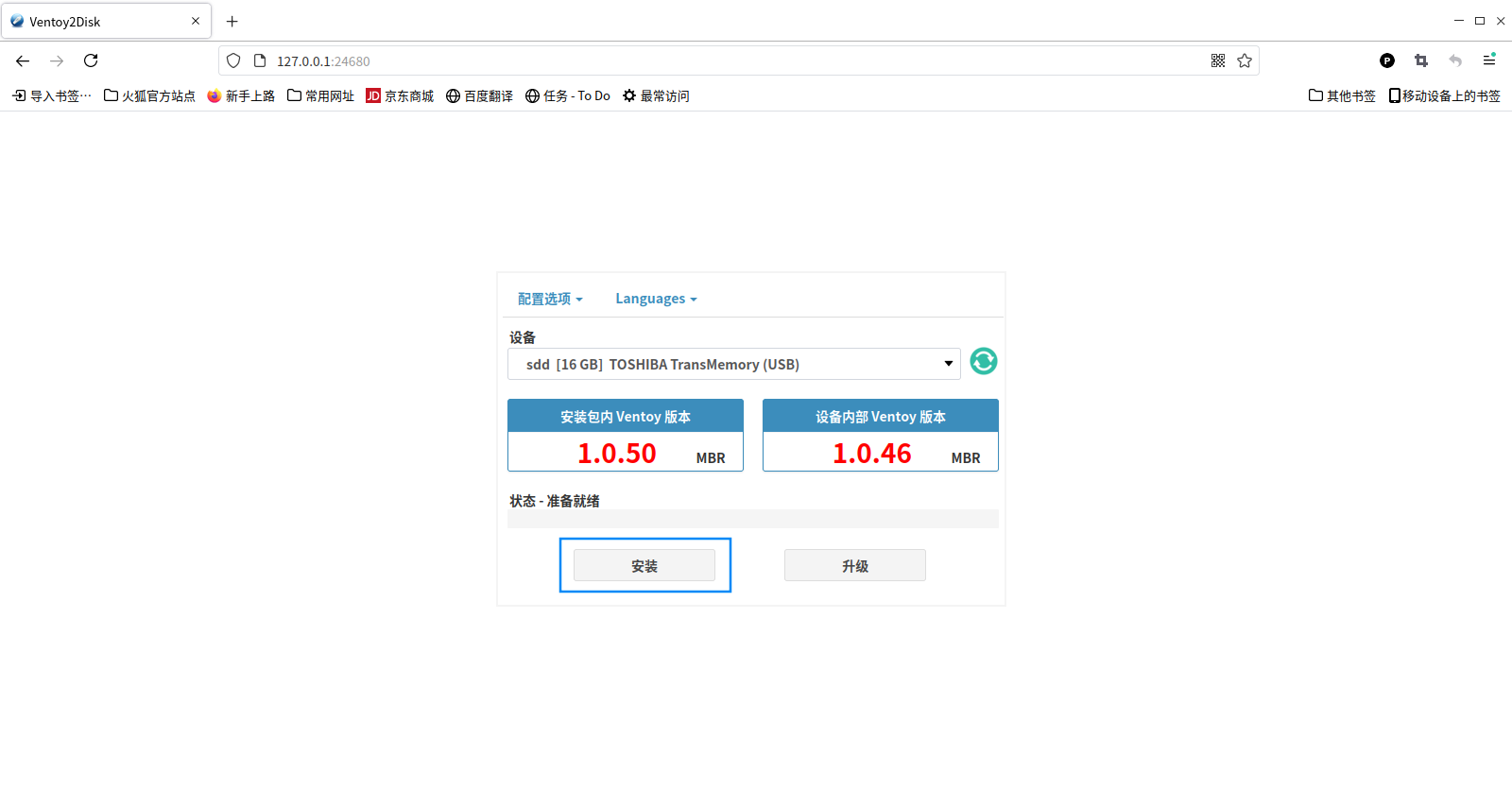The image size is (1512, 808).
Task: Click MBR label beside 1.0.46
Action: click(966, 457)
